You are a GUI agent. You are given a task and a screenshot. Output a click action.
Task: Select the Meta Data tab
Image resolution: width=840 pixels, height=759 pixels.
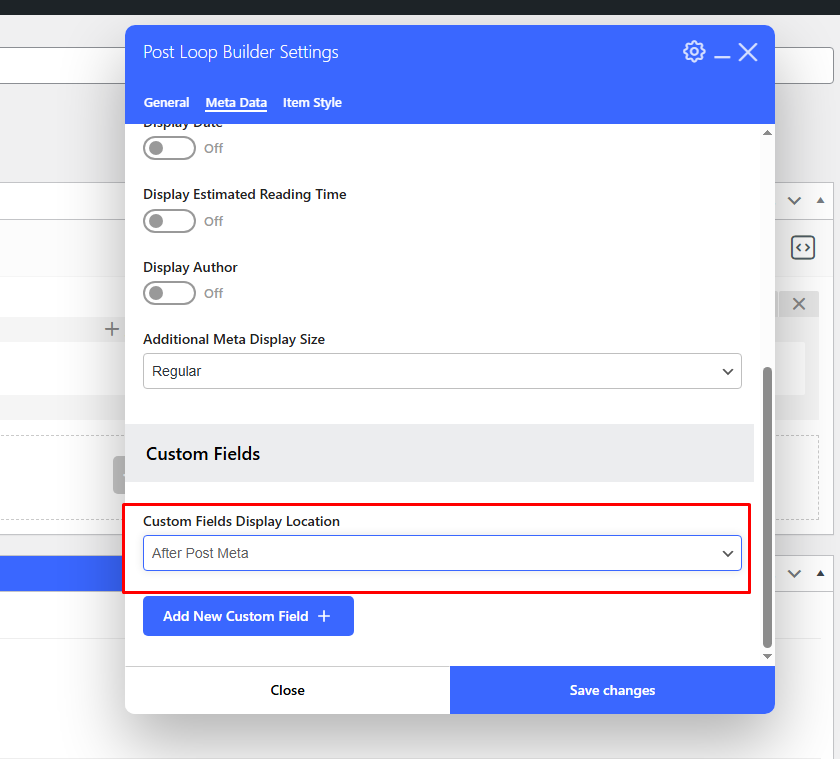(x=236, y=103)
